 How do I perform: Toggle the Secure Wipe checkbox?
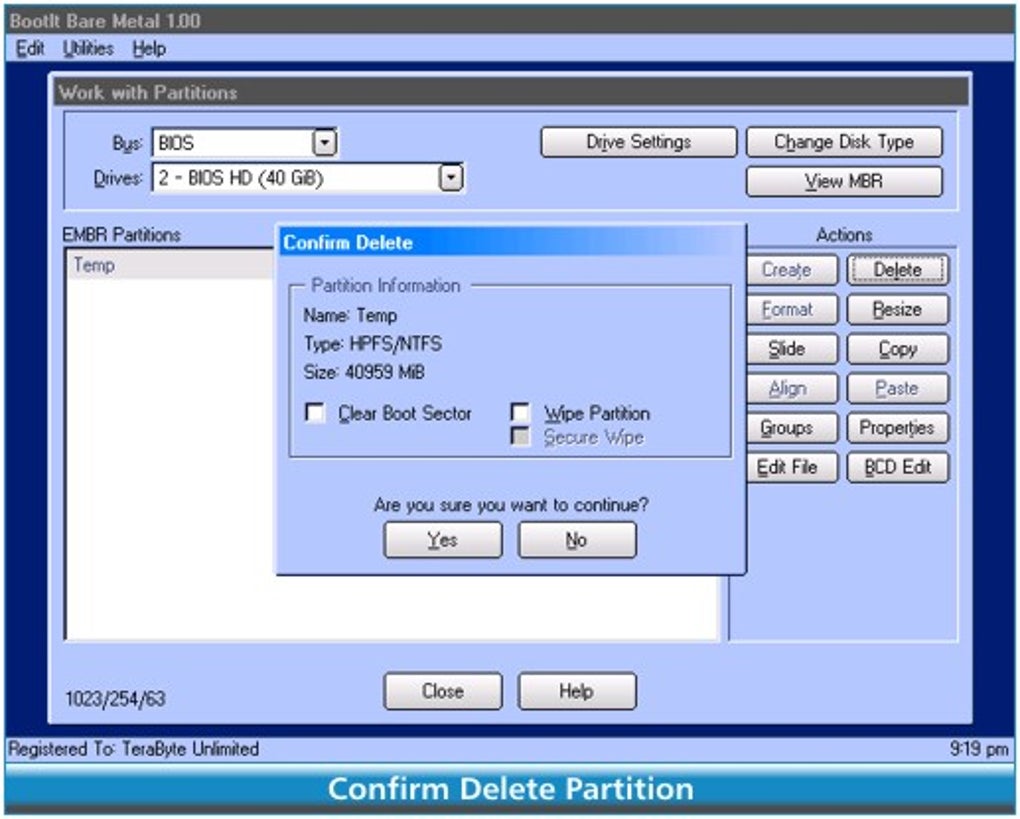[520, 436]
